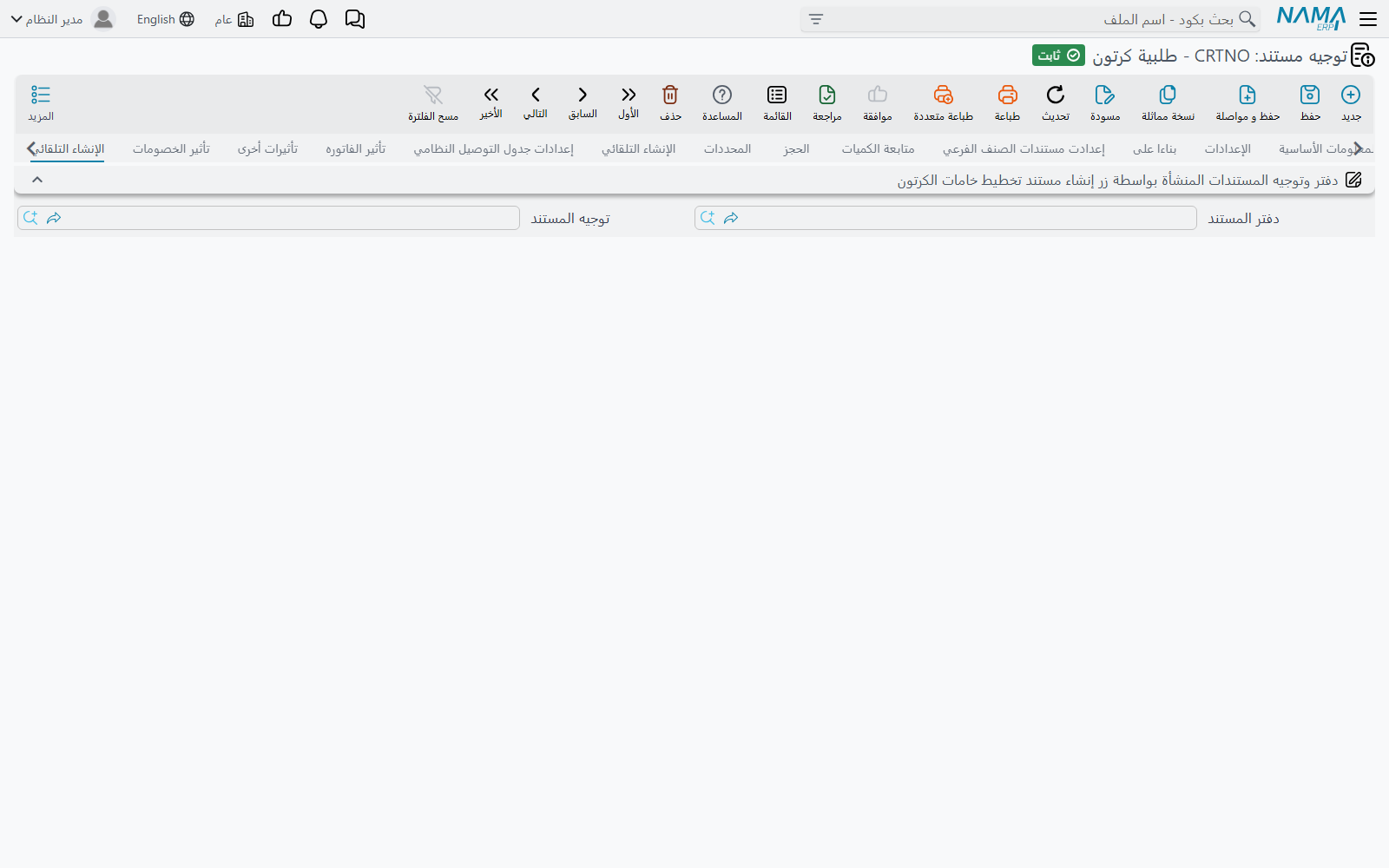Print the document (طباعة)
The height and width of the screenshot is (868, 1389).
coord(1007,102)
